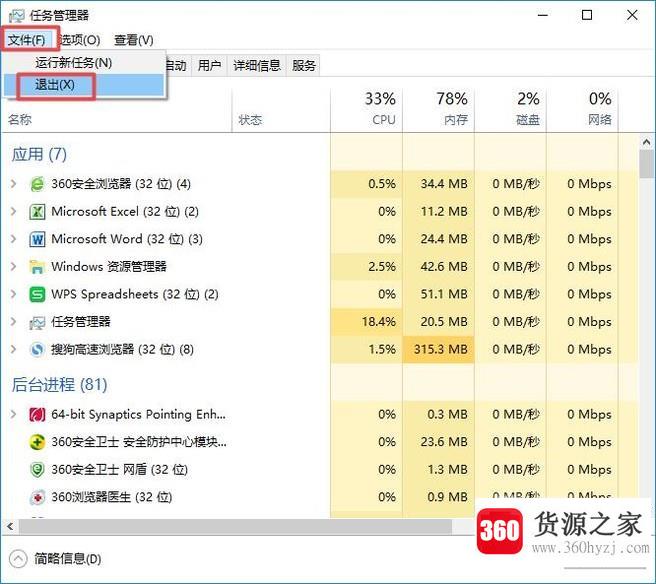Sort by the 磁盘 column header
This screenshot has width=656, height=584.
[510, 110]
